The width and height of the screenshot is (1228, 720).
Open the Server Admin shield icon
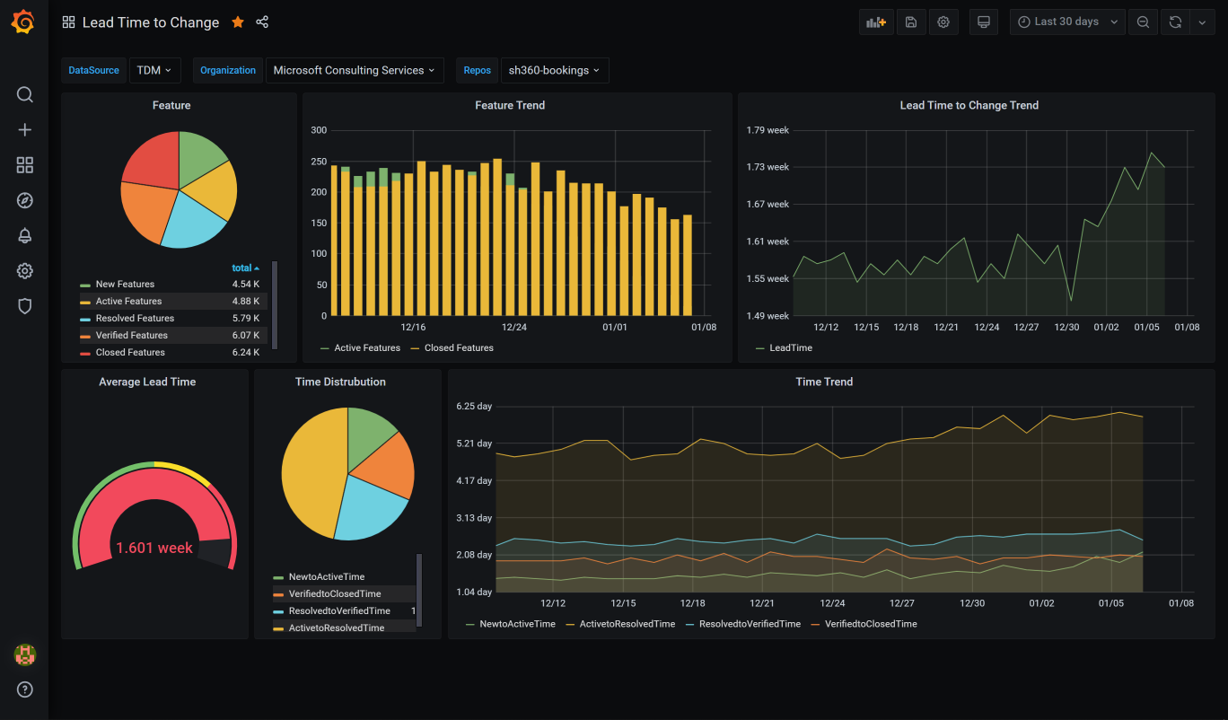click(25, 306)
